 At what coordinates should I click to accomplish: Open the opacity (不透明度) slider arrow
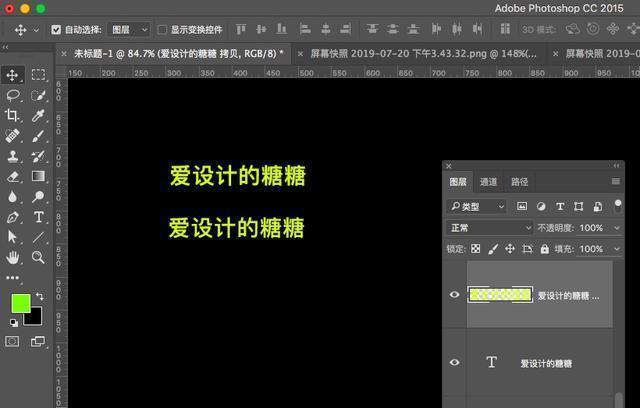pyautogui.click(x=617, y=228)
